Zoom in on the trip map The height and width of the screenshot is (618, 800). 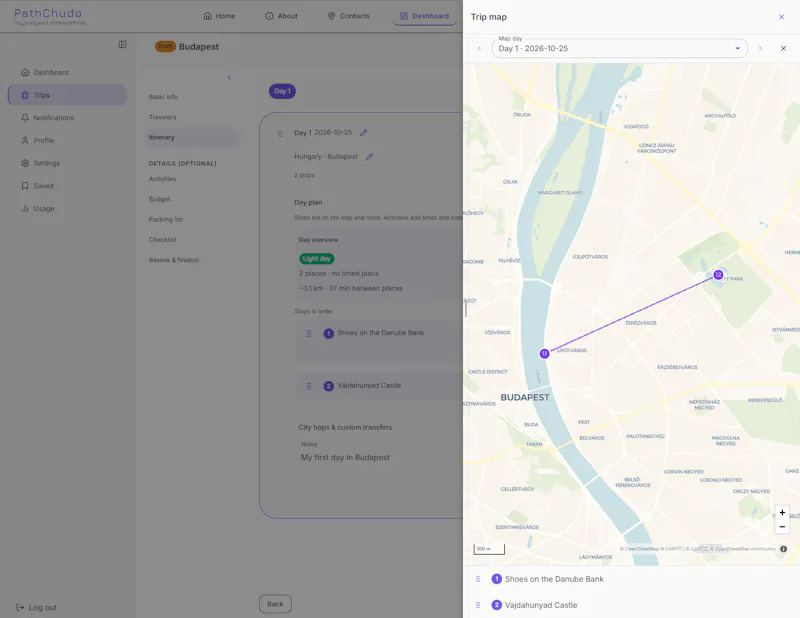pyautogui.click(x=782, y=512)
